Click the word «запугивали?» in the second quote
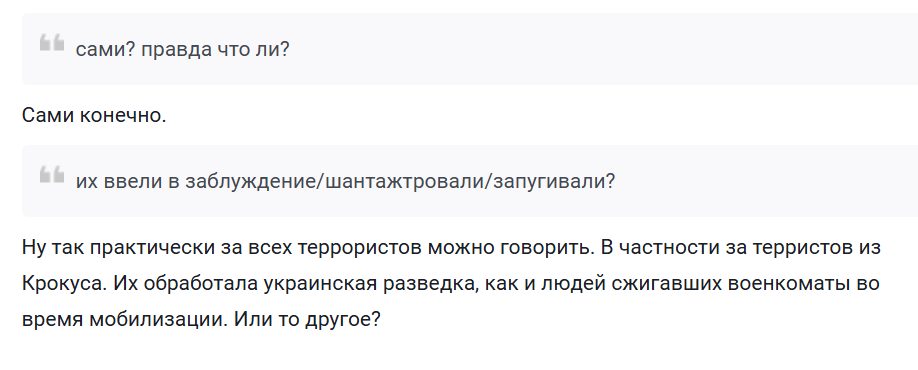The width and height of the screenshot is (918, 370). point(554,181)
